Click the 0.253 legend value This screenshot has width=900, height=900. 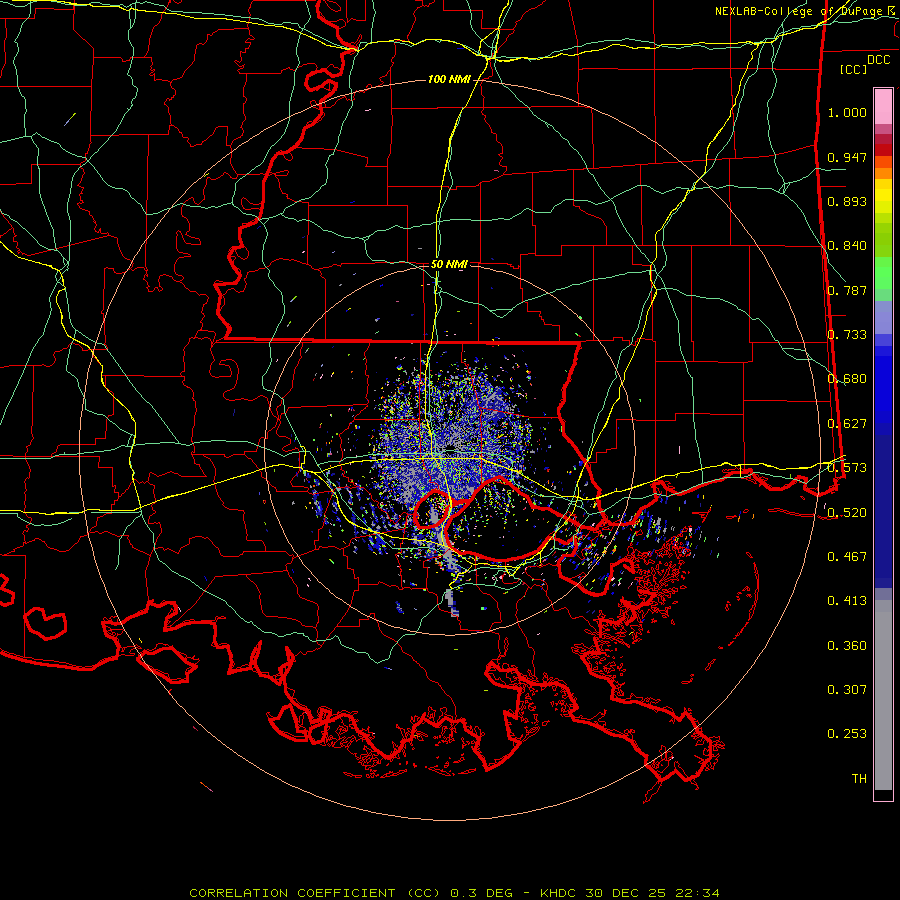click(x=847, y=734)
